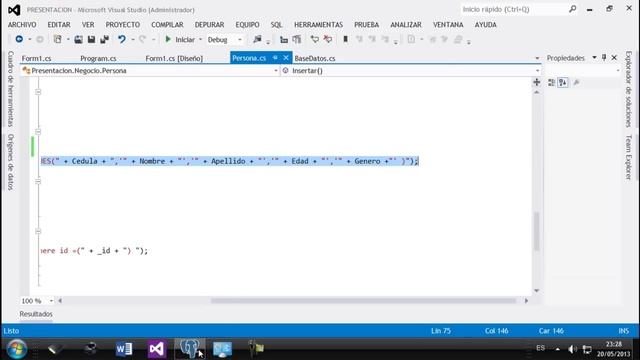Open the Orígenes de datos side tab

(11, 162)
